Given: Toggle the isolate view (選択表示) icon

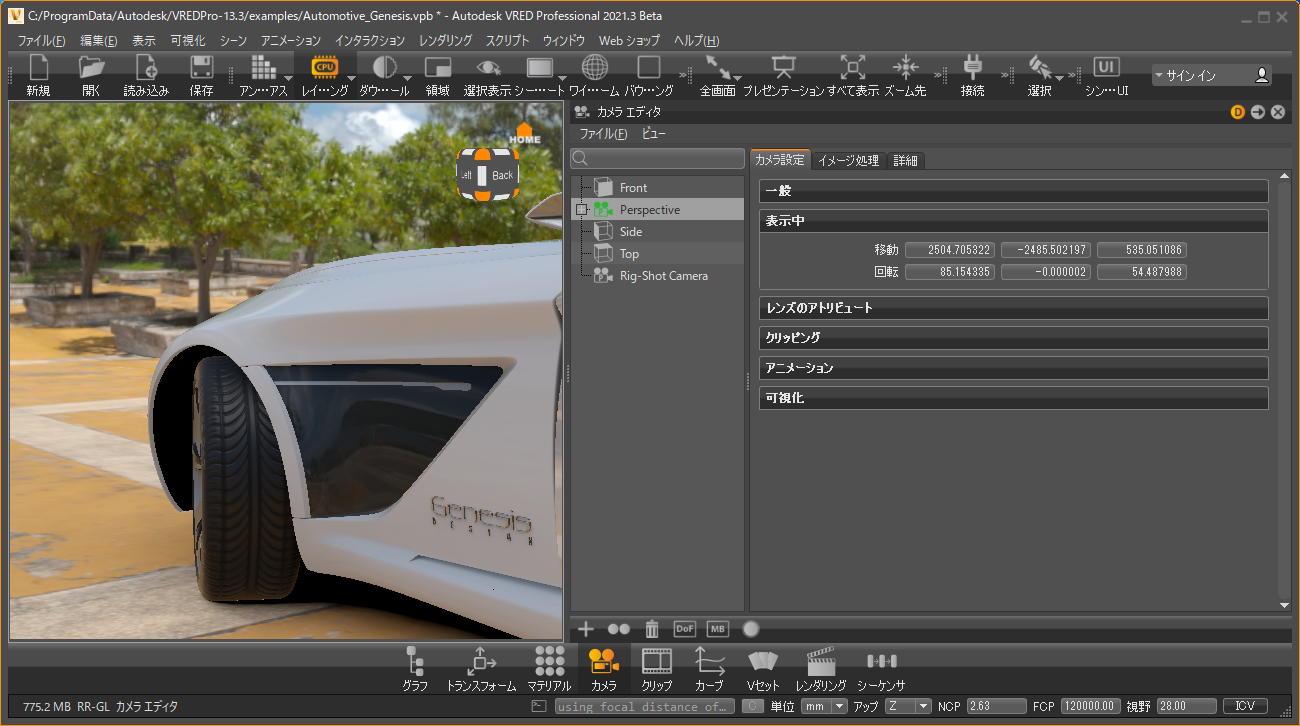Looking at the screenshot, I should (488, 68).
